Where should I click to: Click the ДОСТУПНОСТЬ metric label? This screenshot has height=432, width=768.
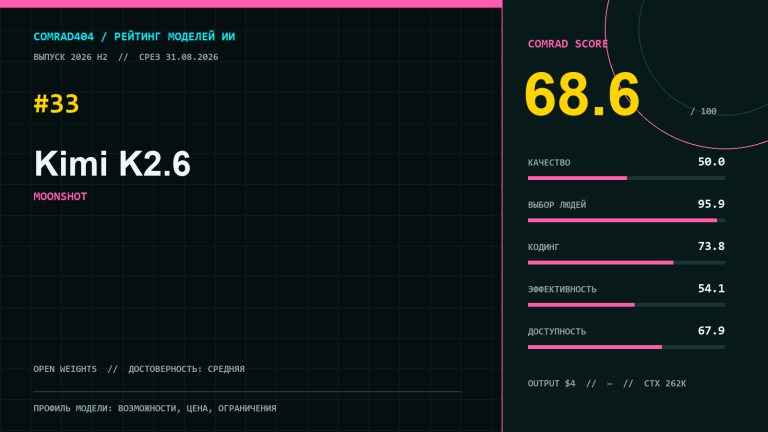pyautogui.click(x=557, y=332)
